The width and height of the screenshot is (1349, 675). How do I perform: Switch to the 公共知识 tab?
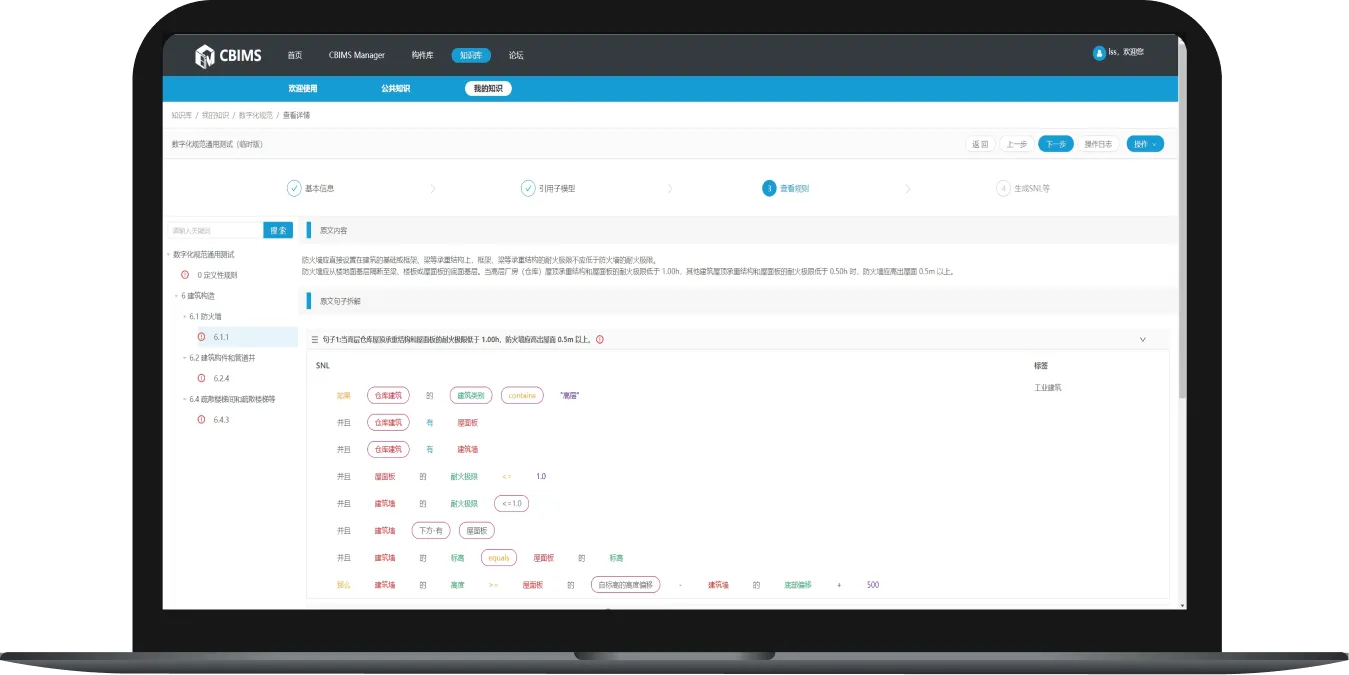click(x=395, y=89)
